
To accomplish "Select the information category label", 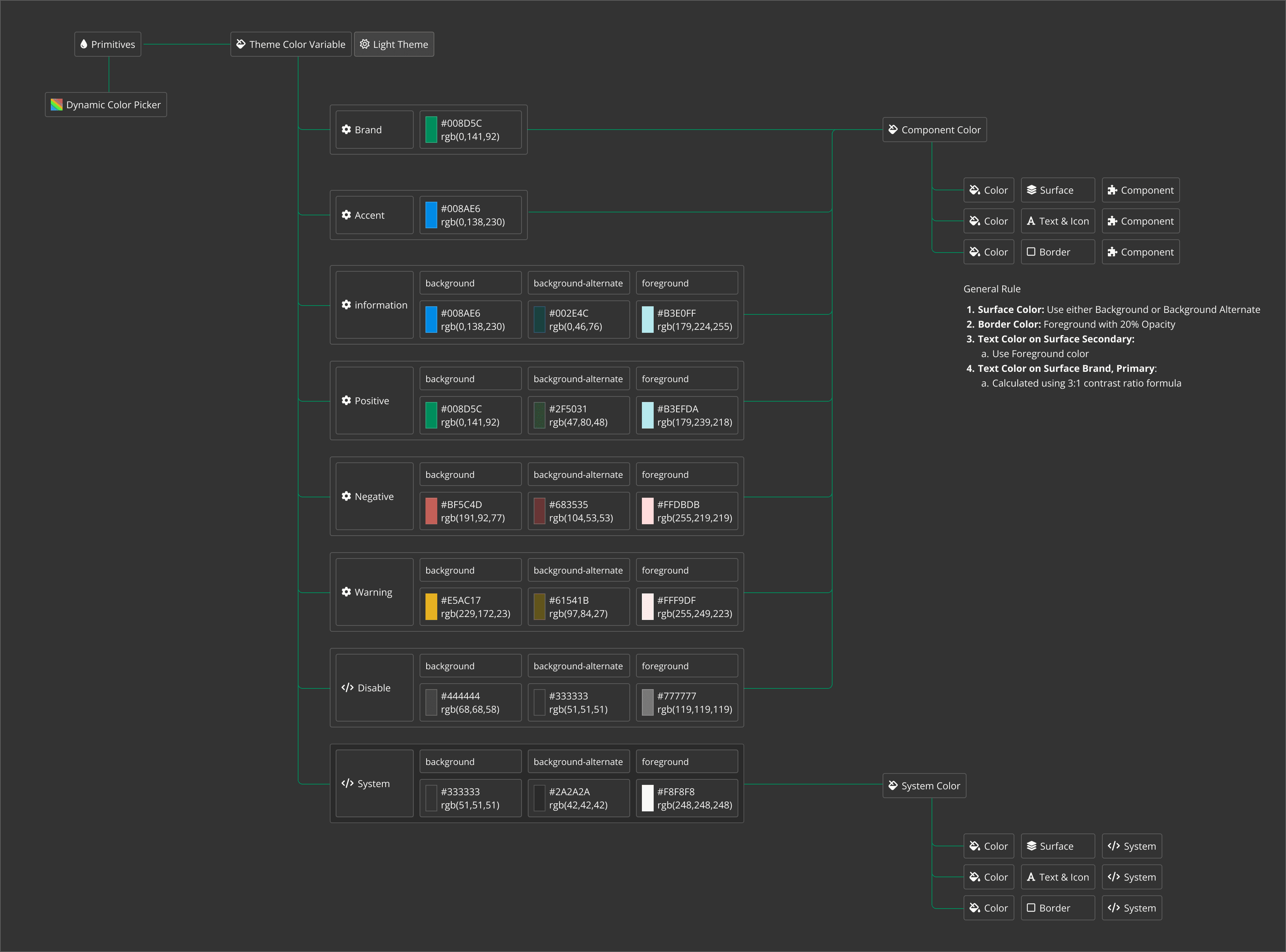I will [380, 305].
